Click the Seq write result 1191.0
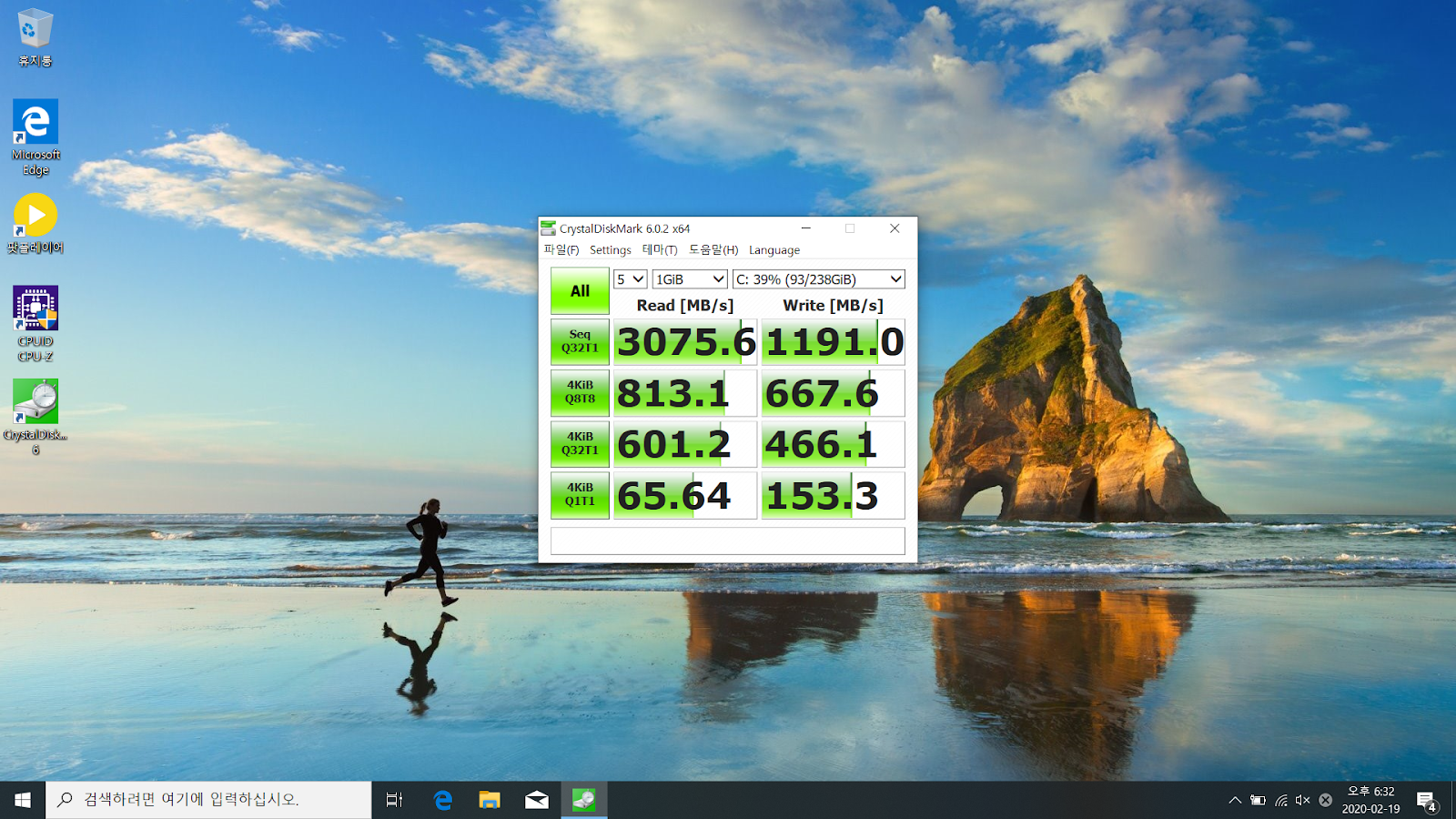Viewport: 1456px width, 819px height. point(834,342)
